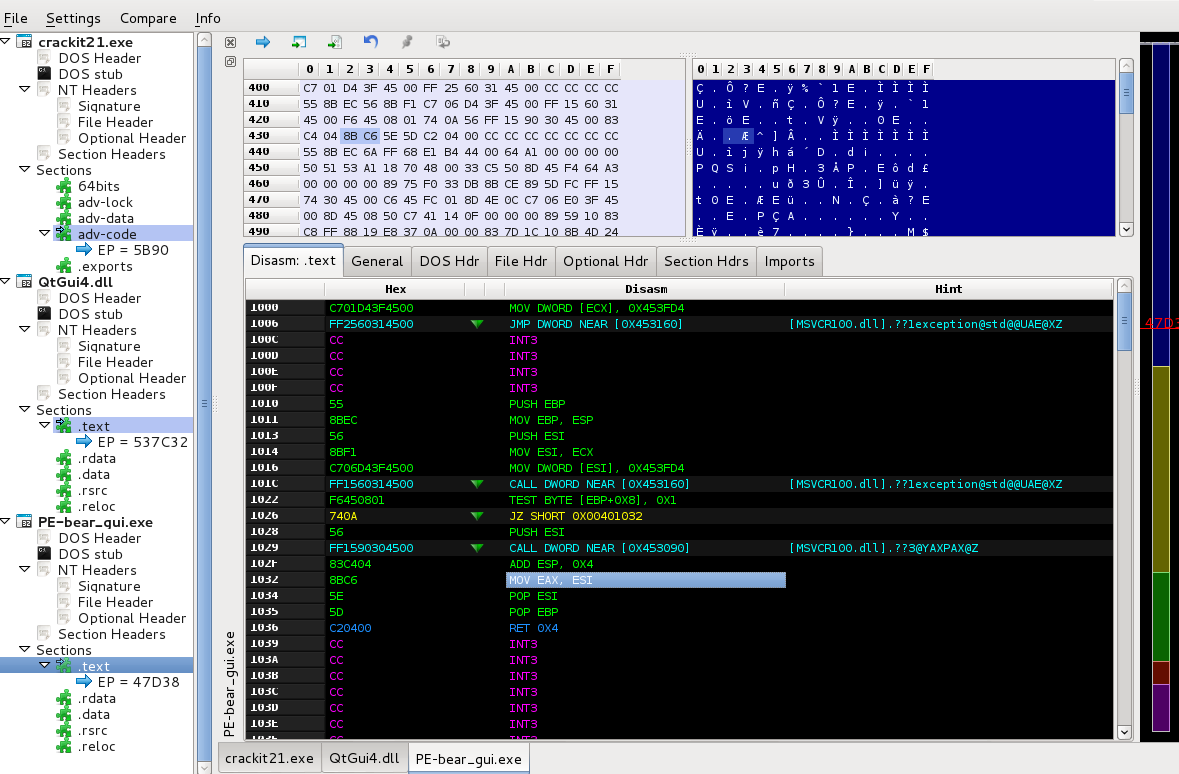Click the jump arrow on the JZ SHORT row

pyautogui.click(x=477, y=516)
